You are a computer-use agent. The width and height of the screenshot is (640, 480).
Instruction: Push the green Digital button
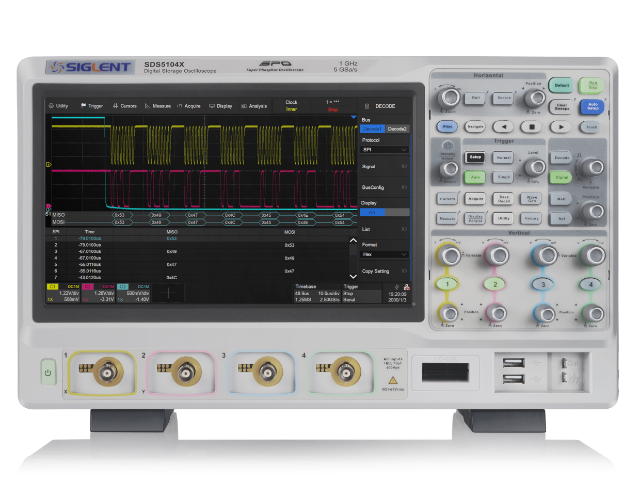[561, 177]
